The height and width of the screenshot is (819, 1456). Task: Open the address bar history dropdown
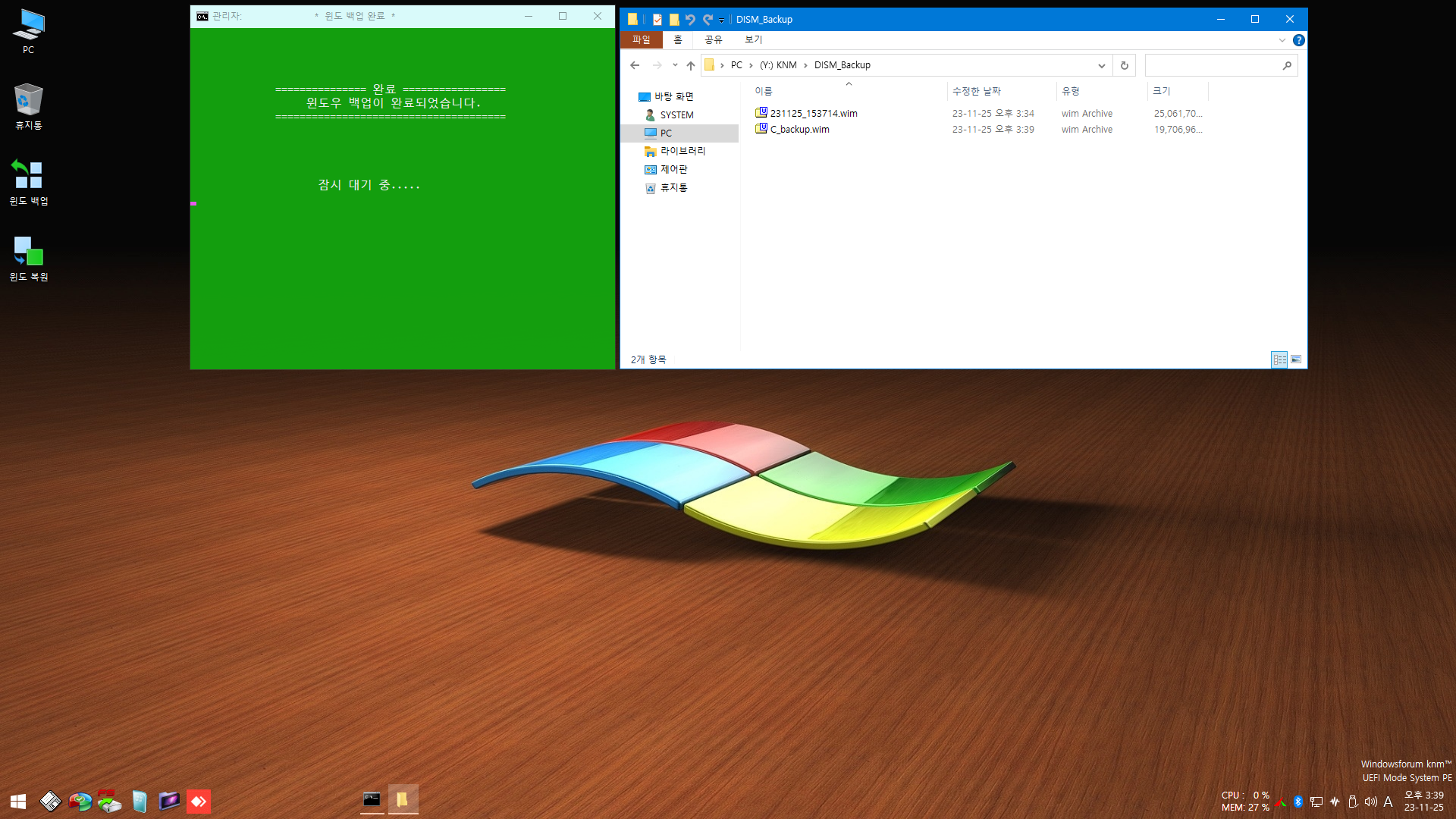coord(1101,65)
